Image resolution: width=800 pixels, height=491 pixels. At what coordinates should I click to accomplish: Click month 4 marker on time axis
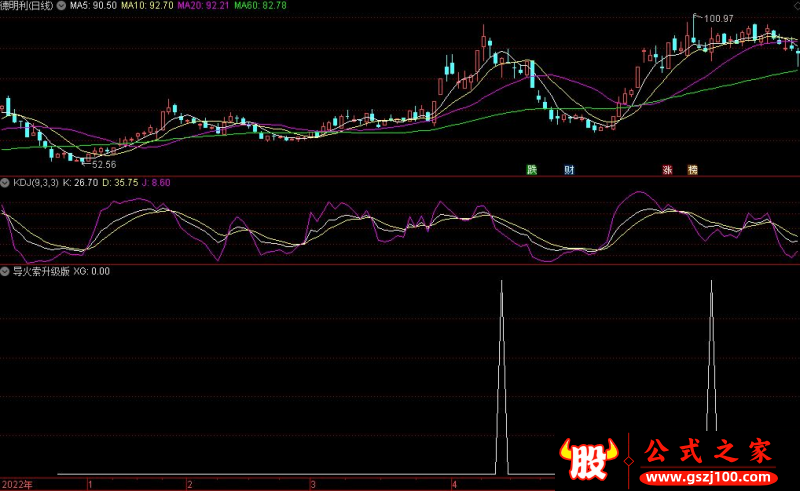click(x=453, y=484)
